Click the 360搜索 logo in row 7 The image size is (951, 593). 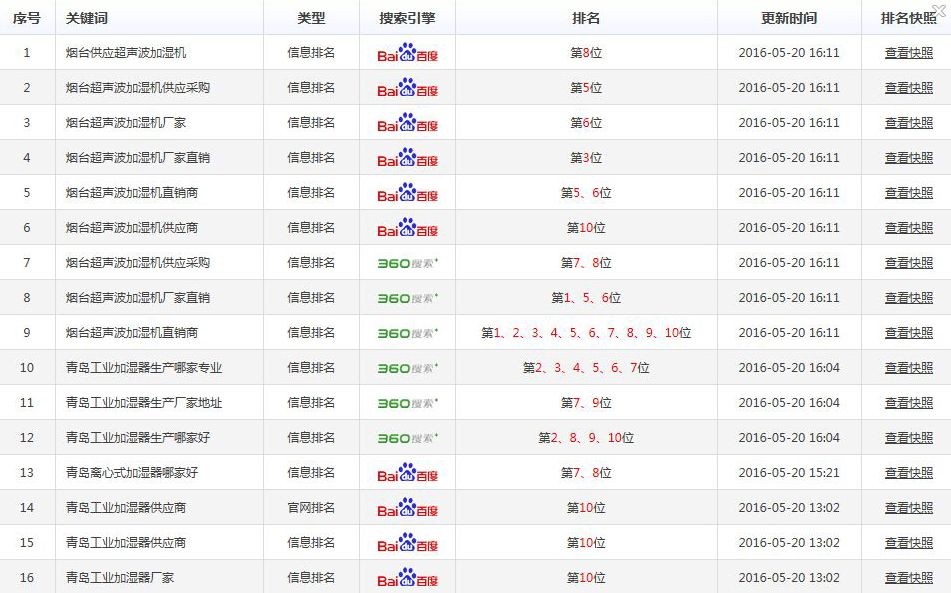click(407, 263)
